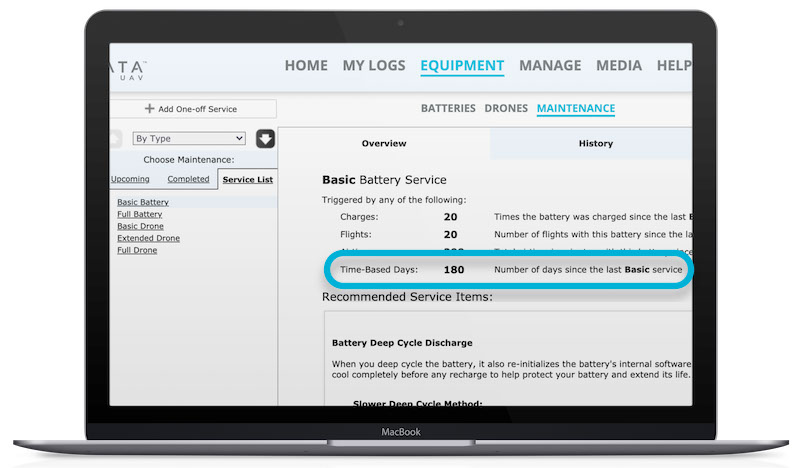Viewport: 800px width, 468px height.
Task: Click the download arrow icon next to By Type
Action: (x=265, y=138)
